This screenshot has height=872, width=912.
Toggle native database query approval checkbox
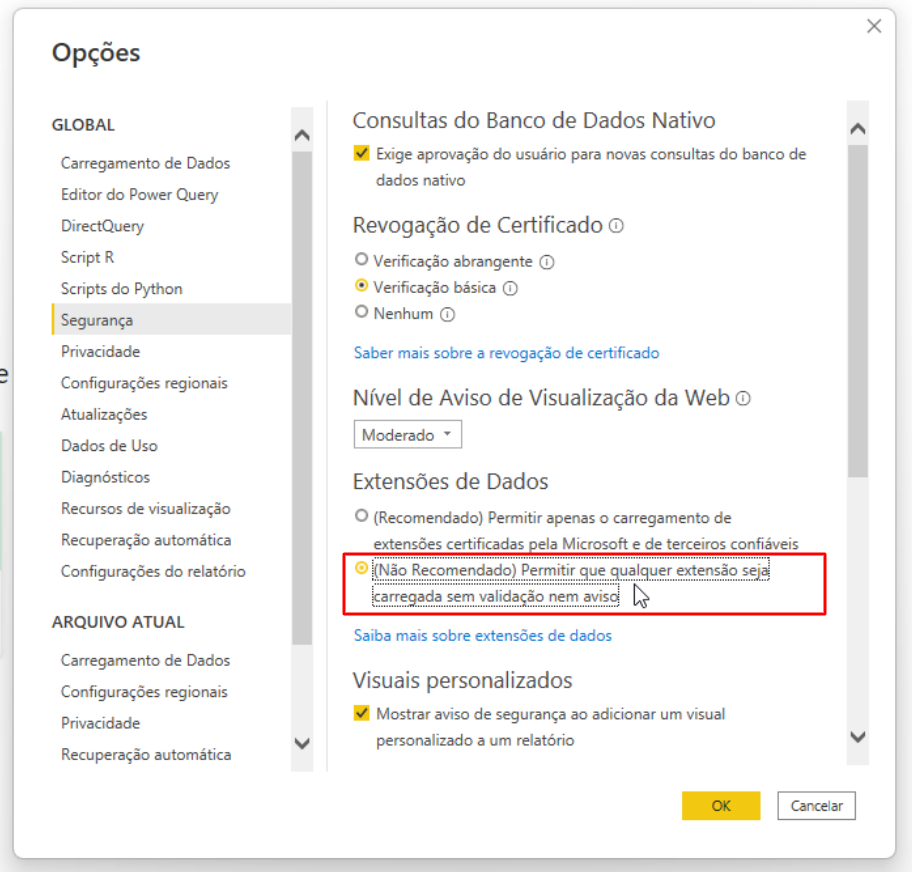pyautogui.click(x=361, y=154)
